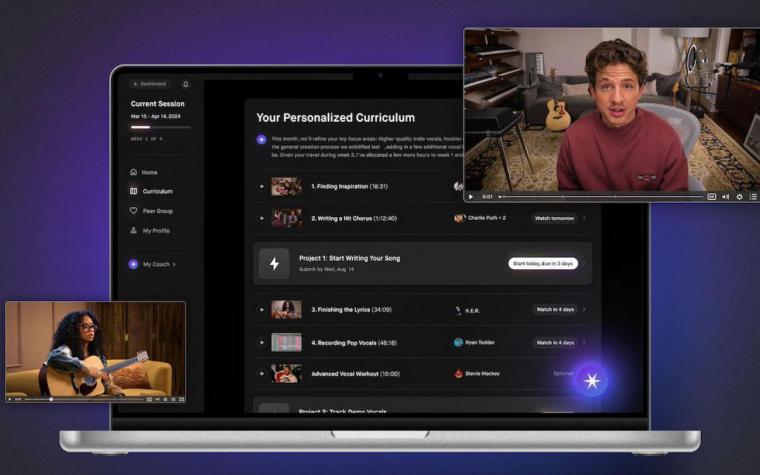This screenshot has width=760, height=475.
Task: Play lesson 4 Recording Pop Vocals
Action: coord(262,342)
